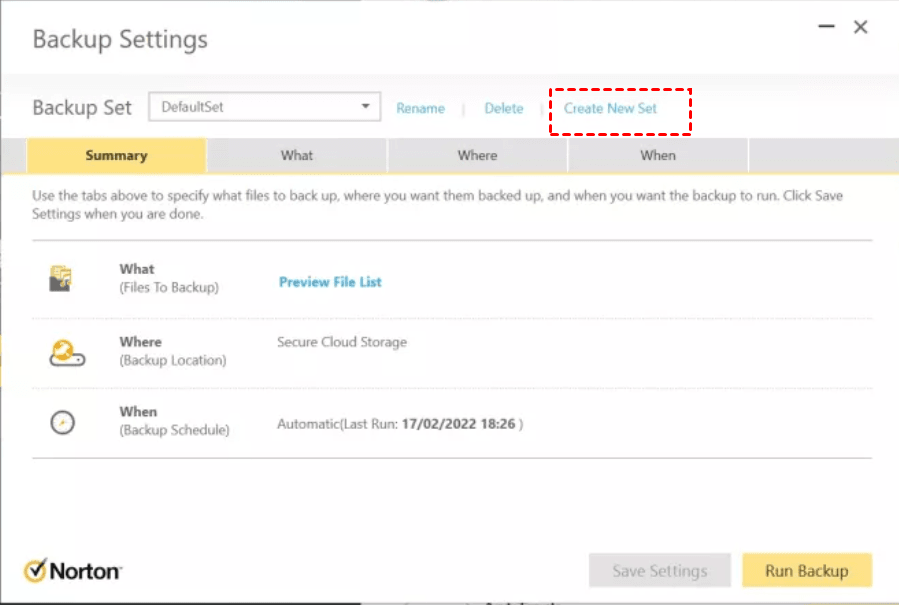
Task: Open the Preview File List link
Action: [x=330, y=282]
